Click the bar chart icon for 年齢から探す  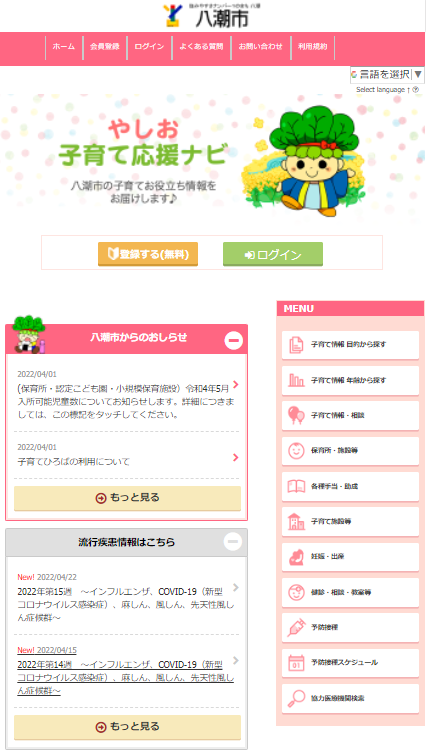[296, 380]
